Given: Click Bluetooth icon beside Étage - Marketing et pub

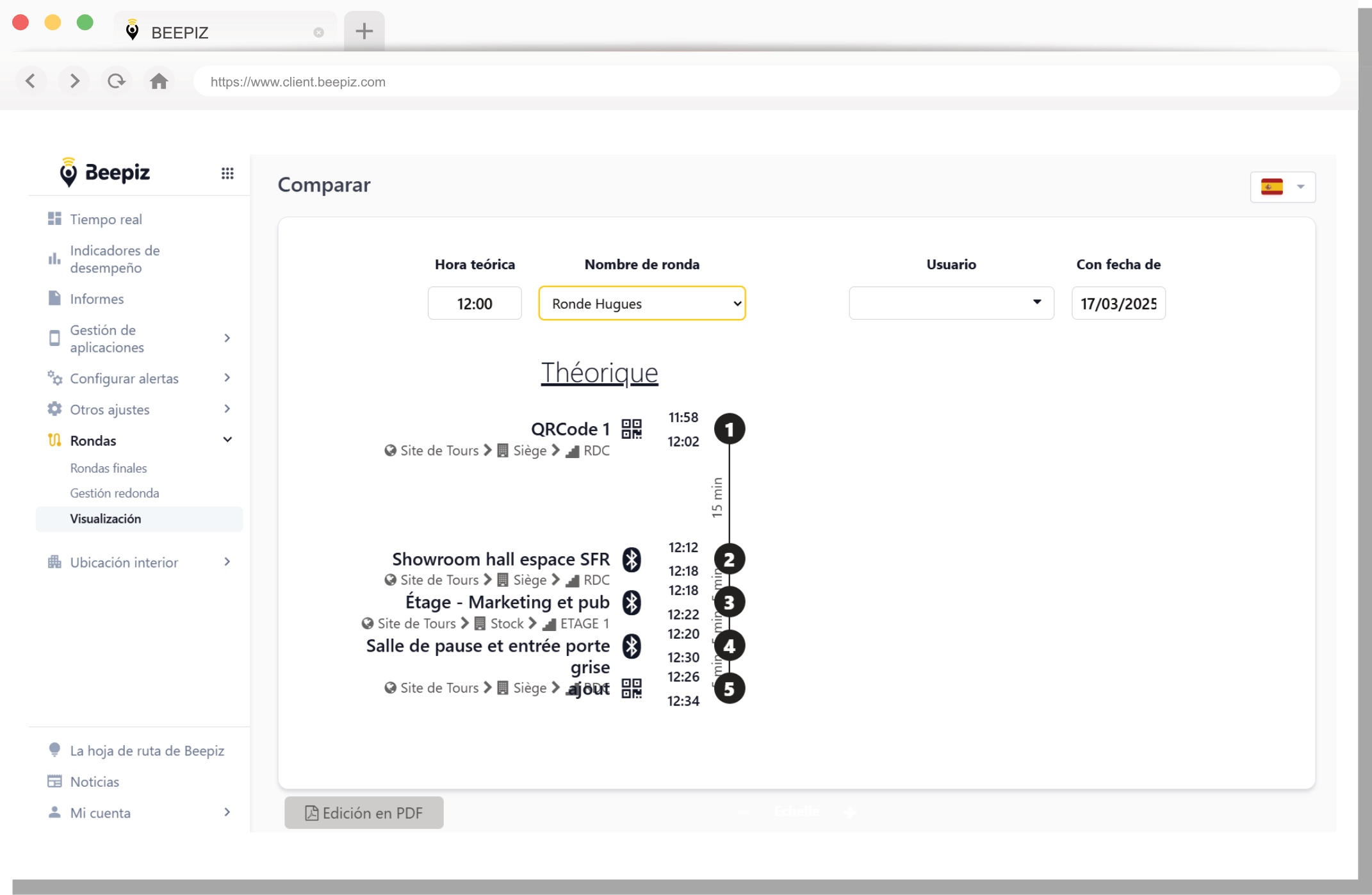Looking at the screenshot, I should coord(632,602).
